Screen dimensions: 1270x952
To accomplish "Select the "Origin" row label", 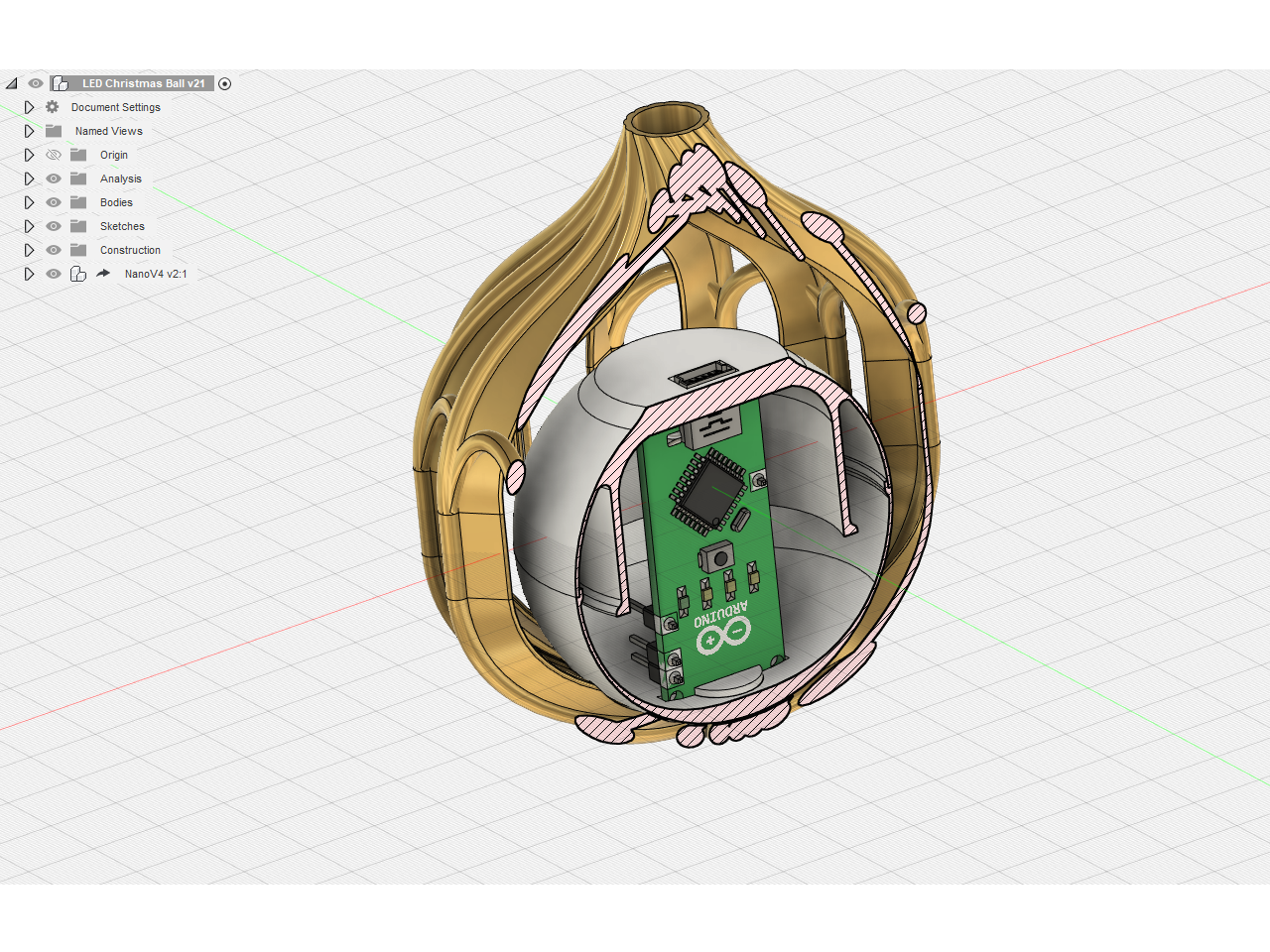I will click(114, 155).
